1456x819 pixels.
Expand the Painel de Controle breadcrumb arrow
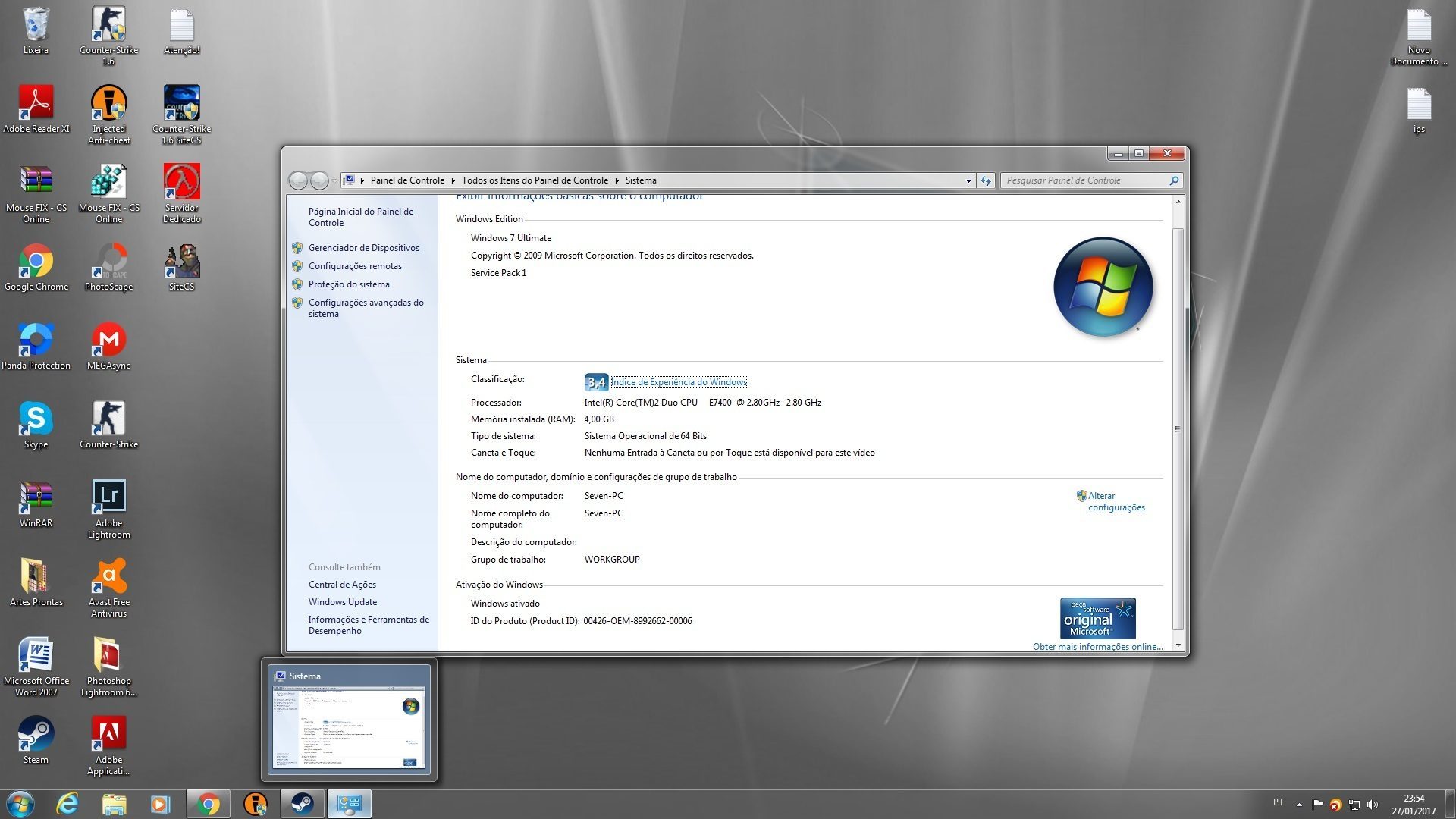click(x=453, y=180)
